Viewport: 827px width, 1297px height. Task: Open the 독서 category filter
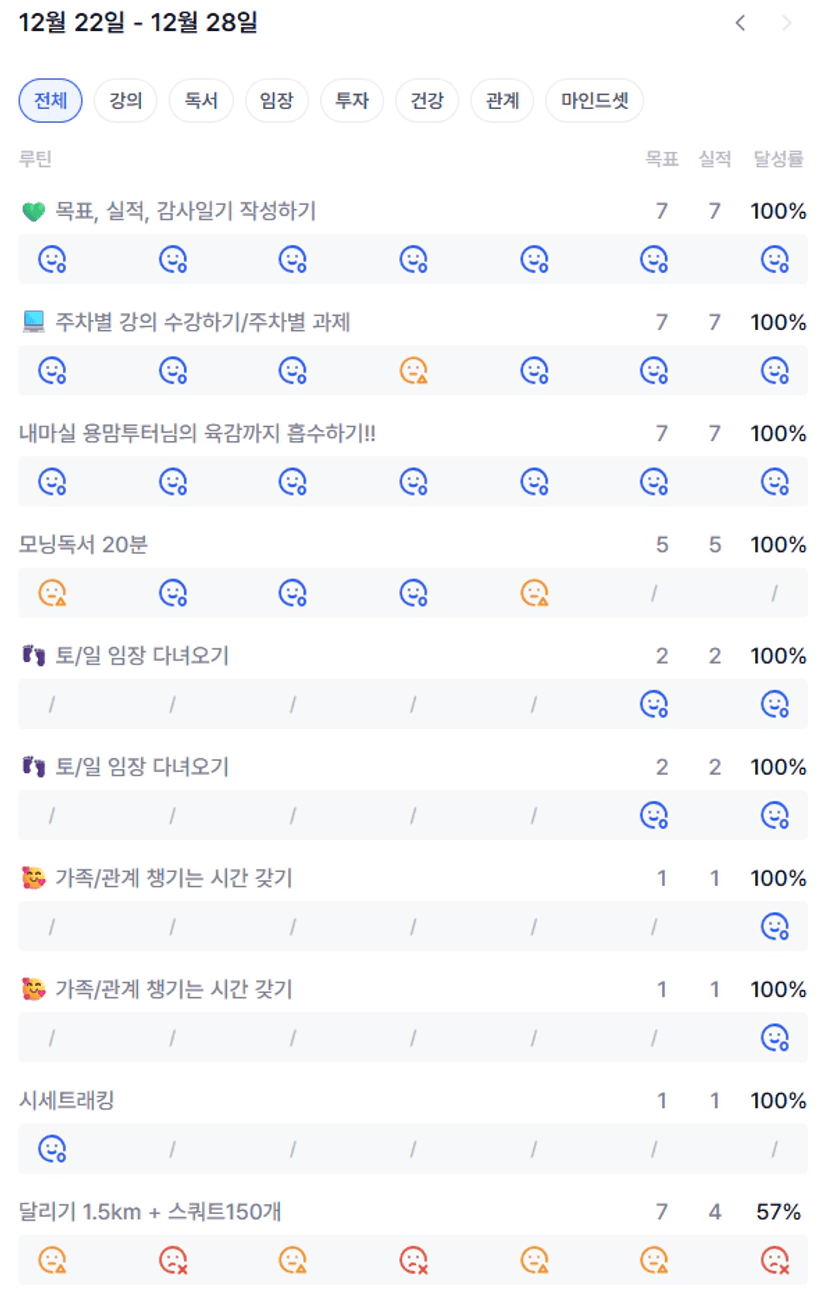(x=201, y=101)
